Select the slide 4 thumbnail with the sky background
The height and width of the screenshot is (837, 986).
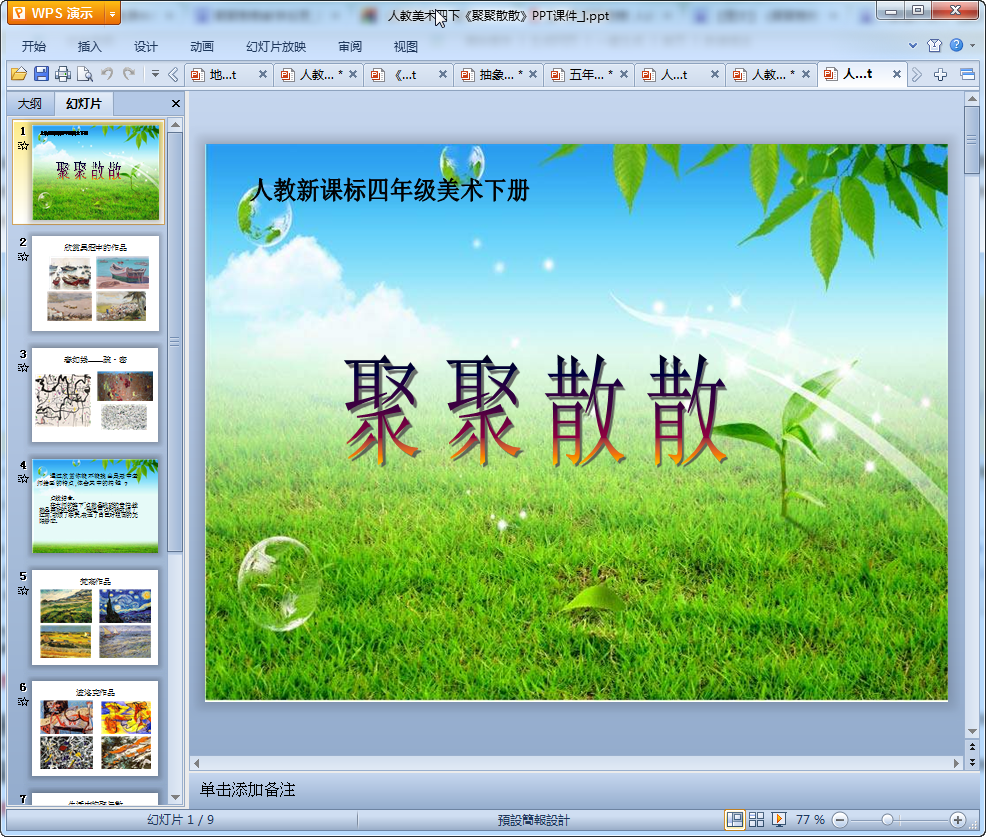(96, 506)
